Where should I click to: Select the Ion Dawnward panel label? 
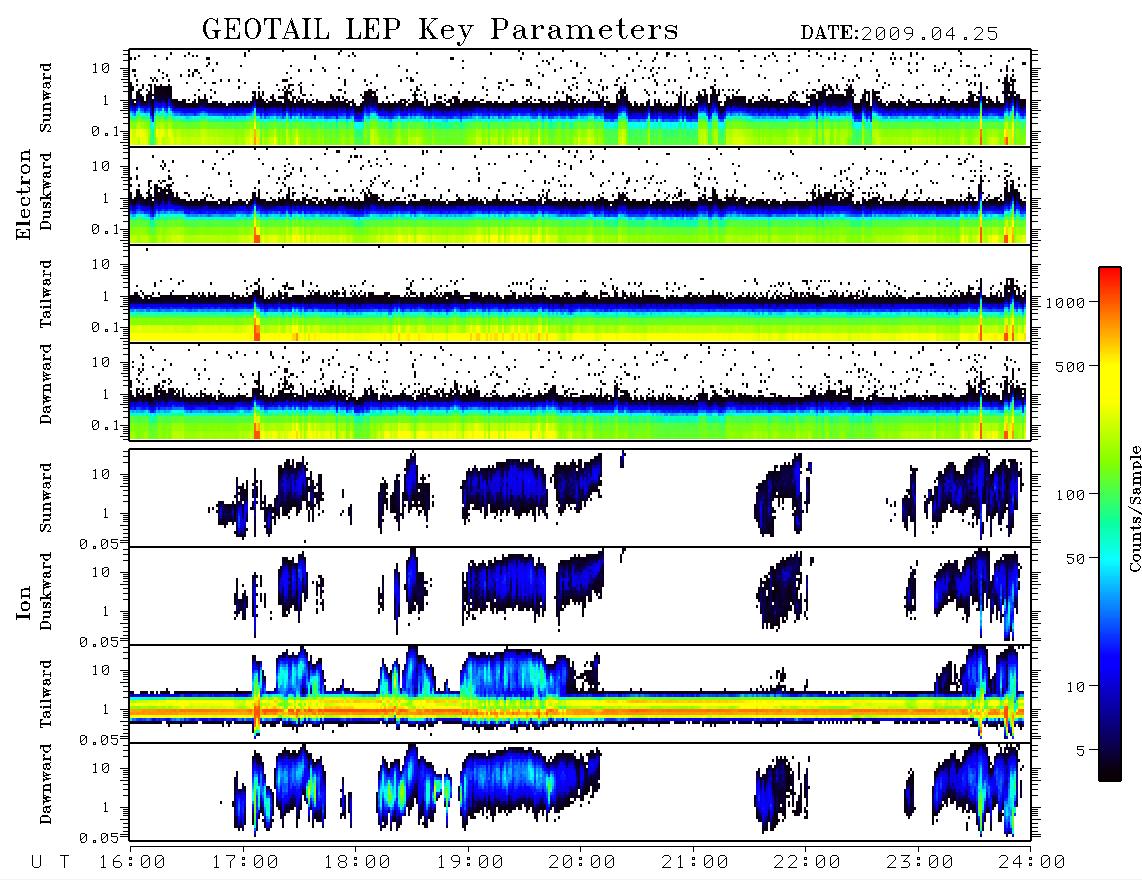tap(45, 784)
